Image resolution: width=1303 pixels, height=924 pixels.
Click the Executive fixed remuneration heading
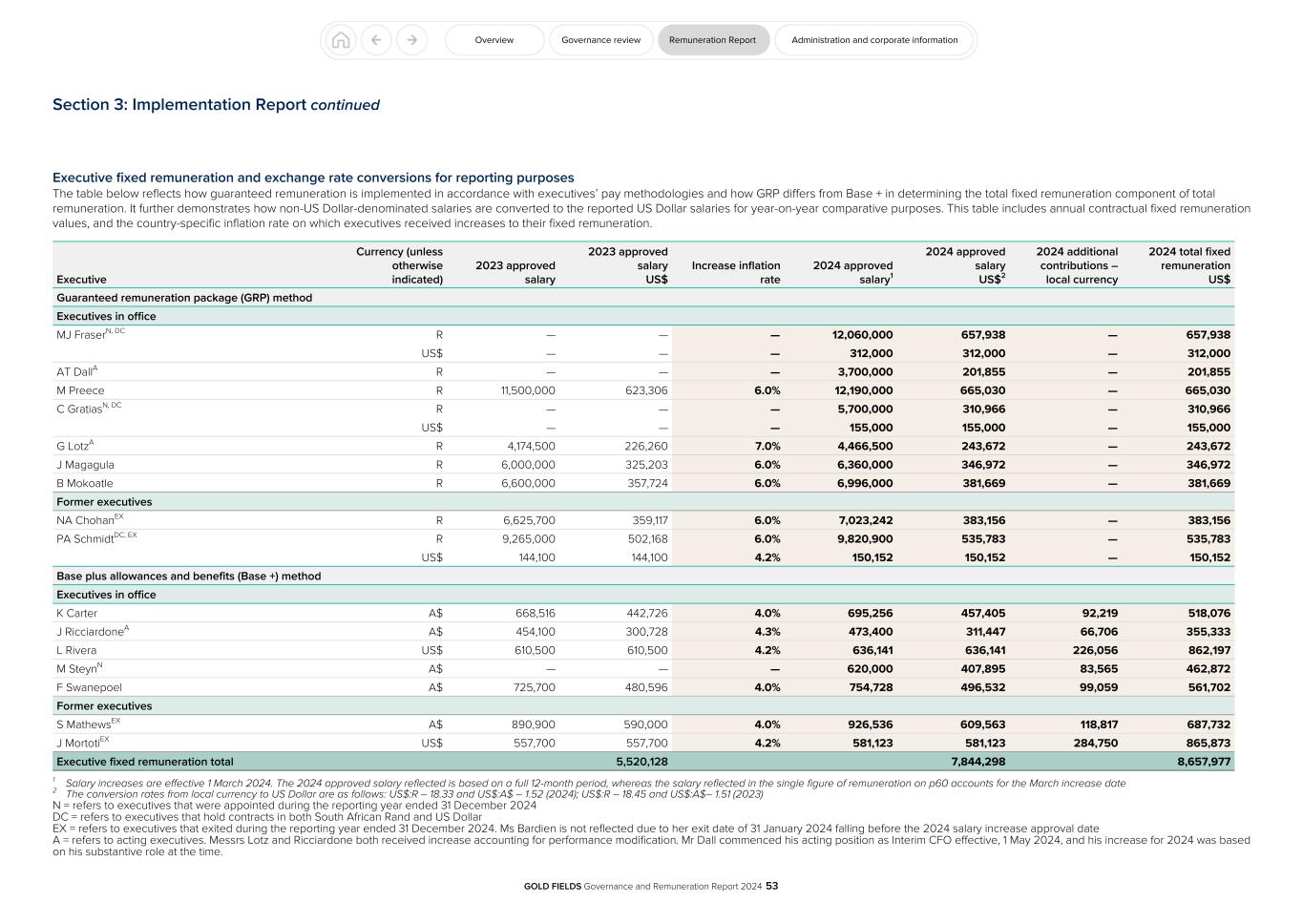pyautogui.click(x=312, y=177)
